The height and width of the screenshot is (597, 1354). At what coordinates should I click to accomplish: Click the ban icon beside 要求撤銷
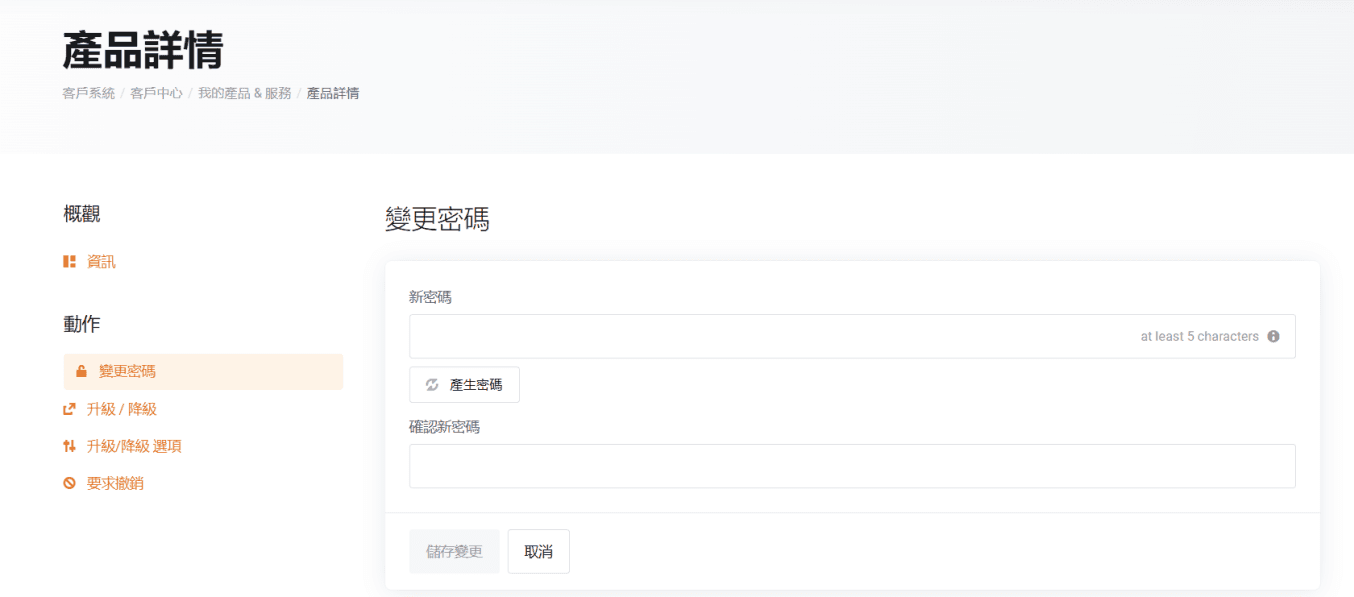coord(70,483)
